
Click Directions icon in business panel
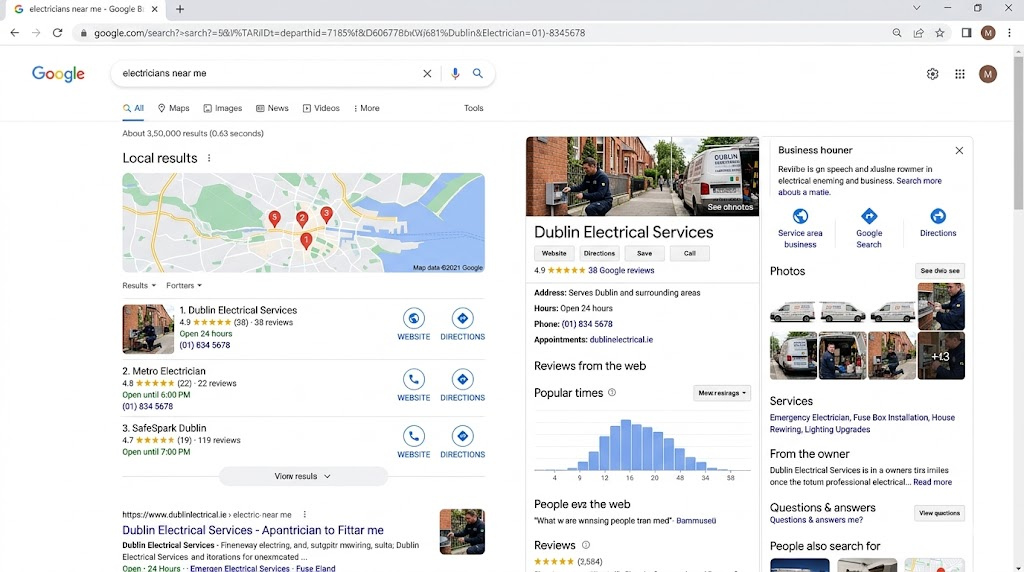(x=938, y=215)
